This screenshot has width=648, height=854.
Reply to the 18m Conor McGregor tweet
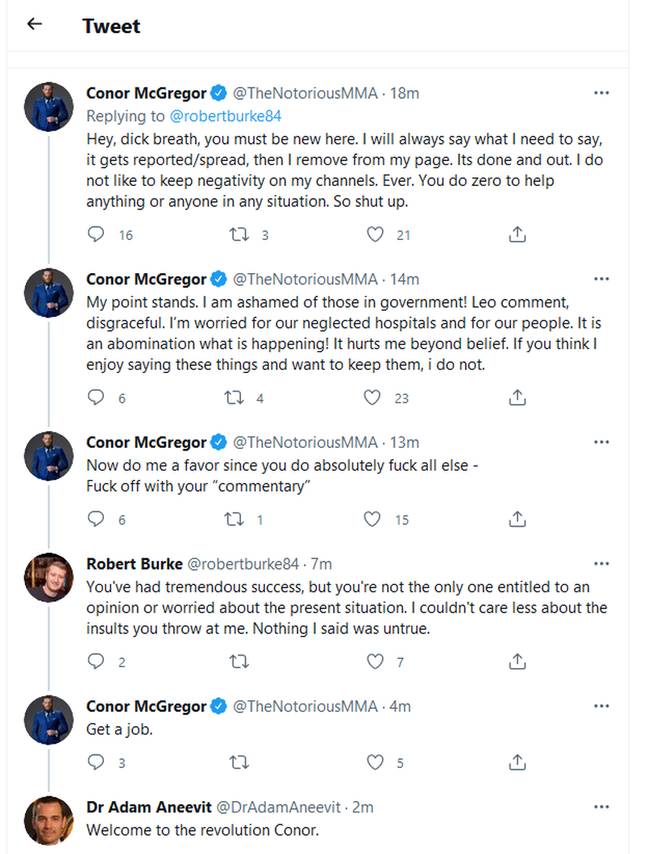coord(96,234)
